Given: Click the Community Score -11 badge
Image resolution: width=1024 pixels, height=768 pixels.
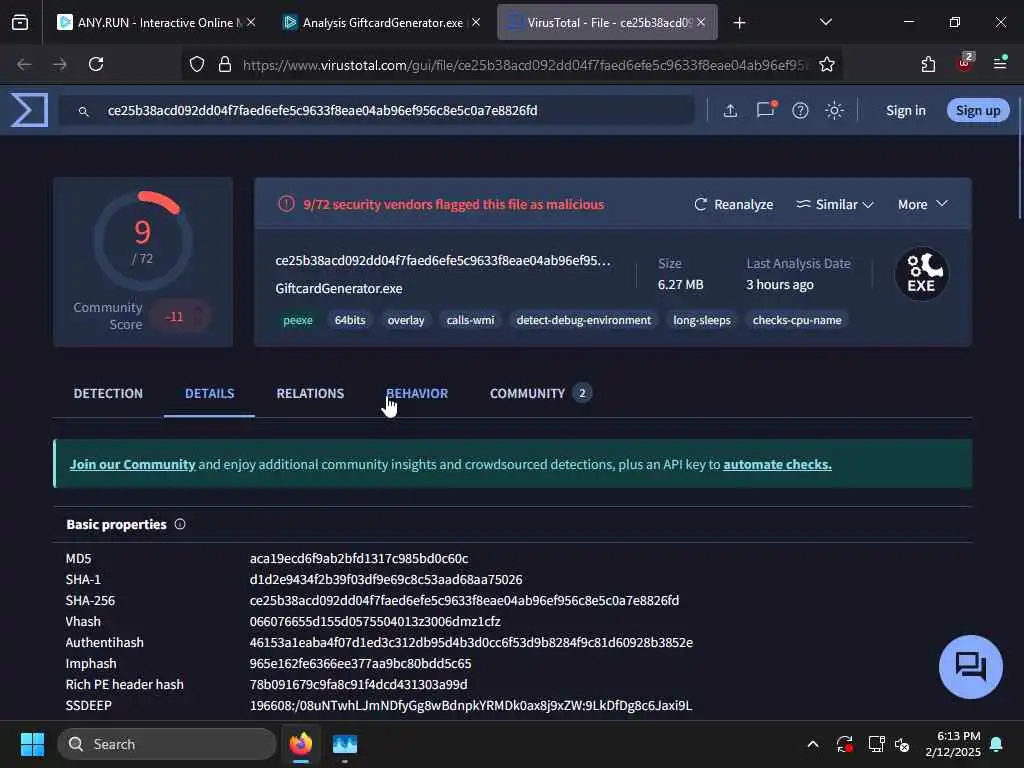Looking at the screenshot, I should (178, 316).
